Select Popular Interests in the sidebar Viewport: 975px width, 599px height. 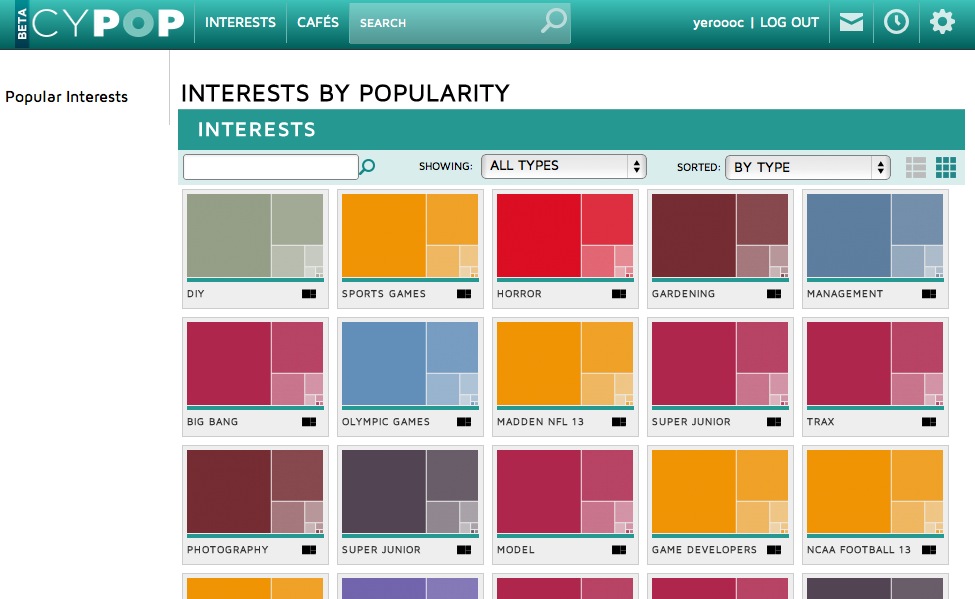[67, 97]
